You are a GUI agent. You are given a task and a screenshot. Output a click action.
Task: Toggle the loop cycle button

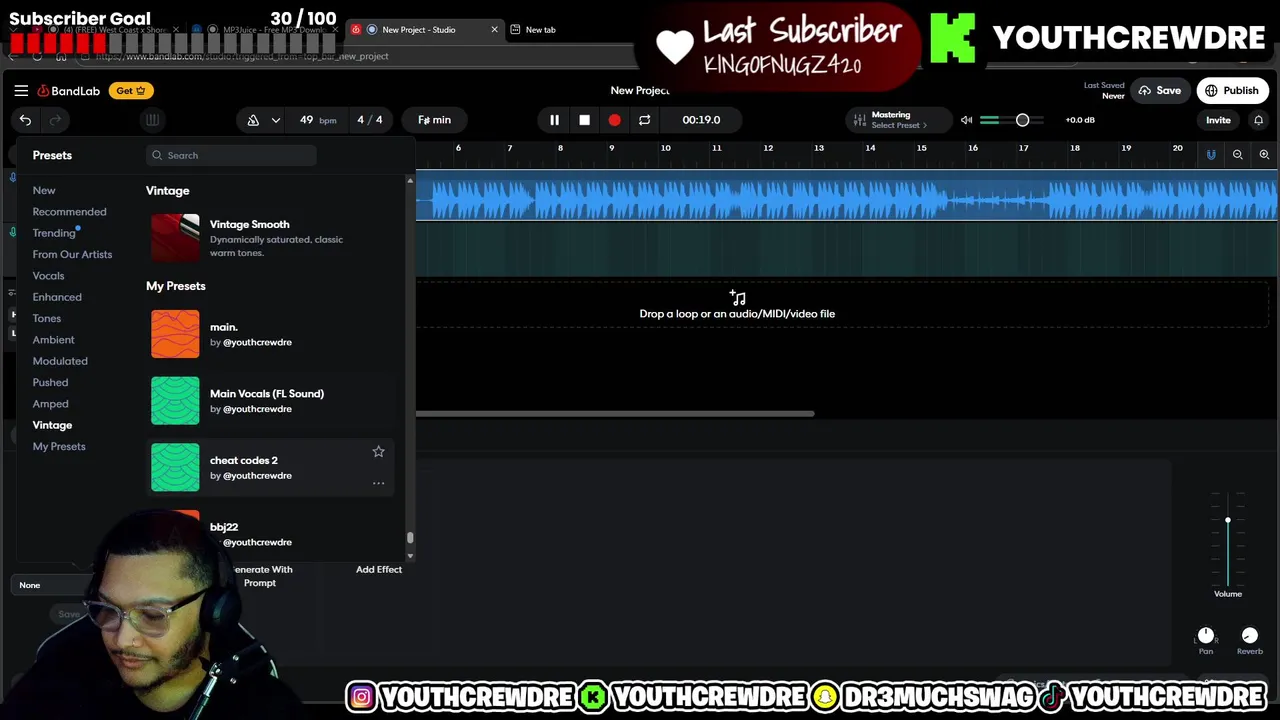[644, 120]
